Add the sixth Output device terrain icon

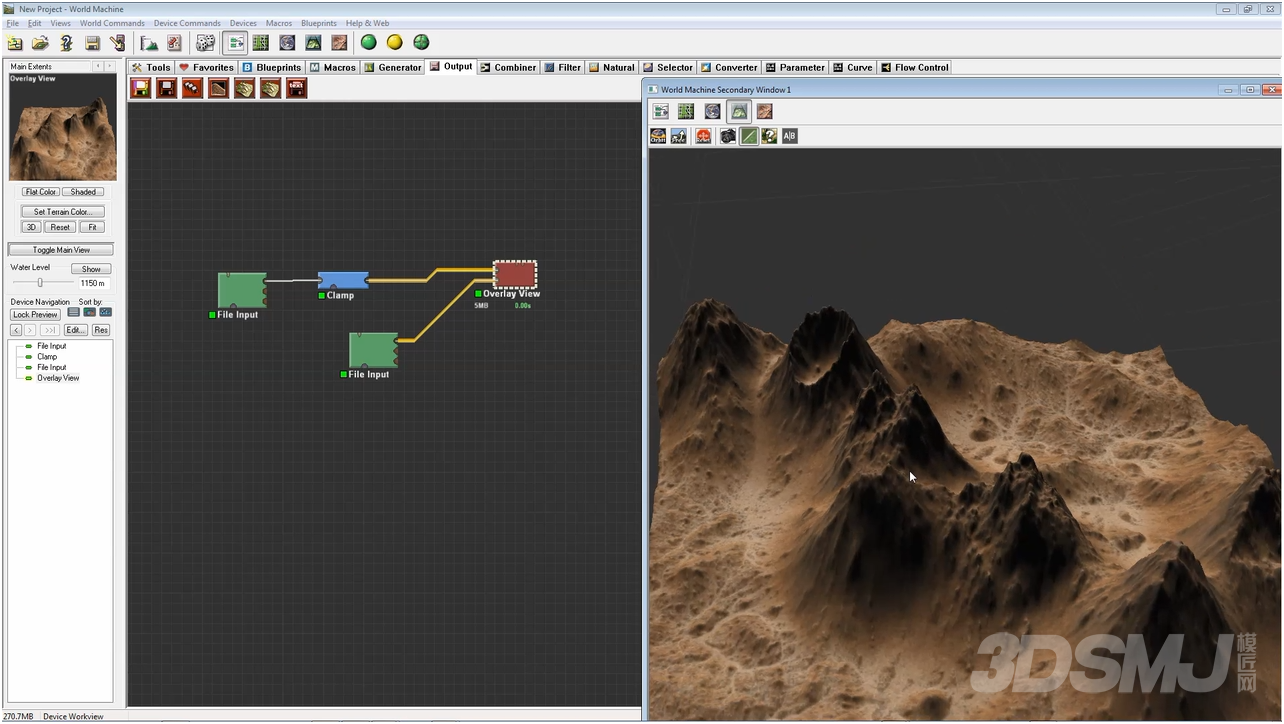270,88
